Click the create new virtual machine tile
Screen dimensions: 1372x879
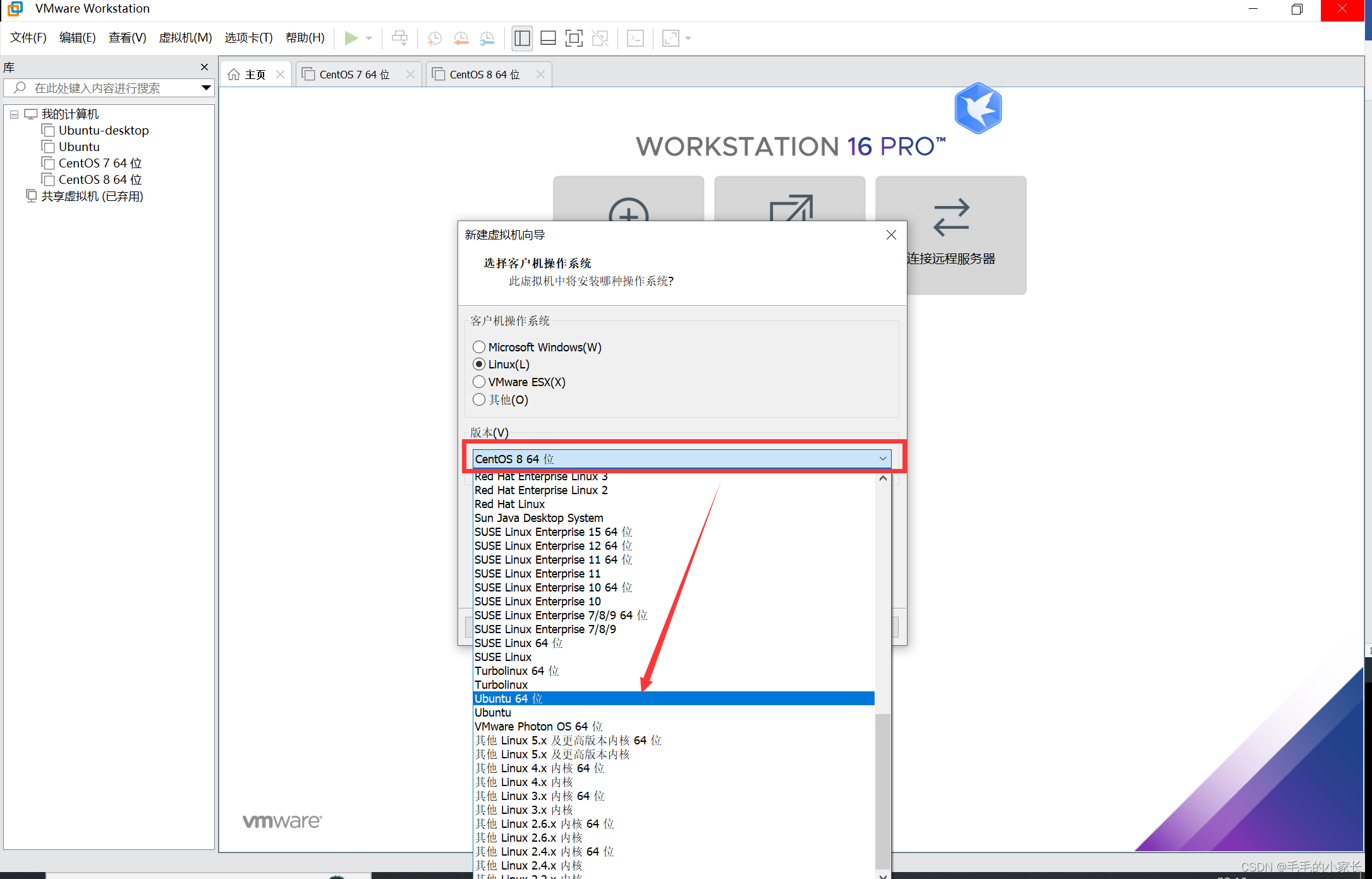pyautogui.click(x=628, y=198)
